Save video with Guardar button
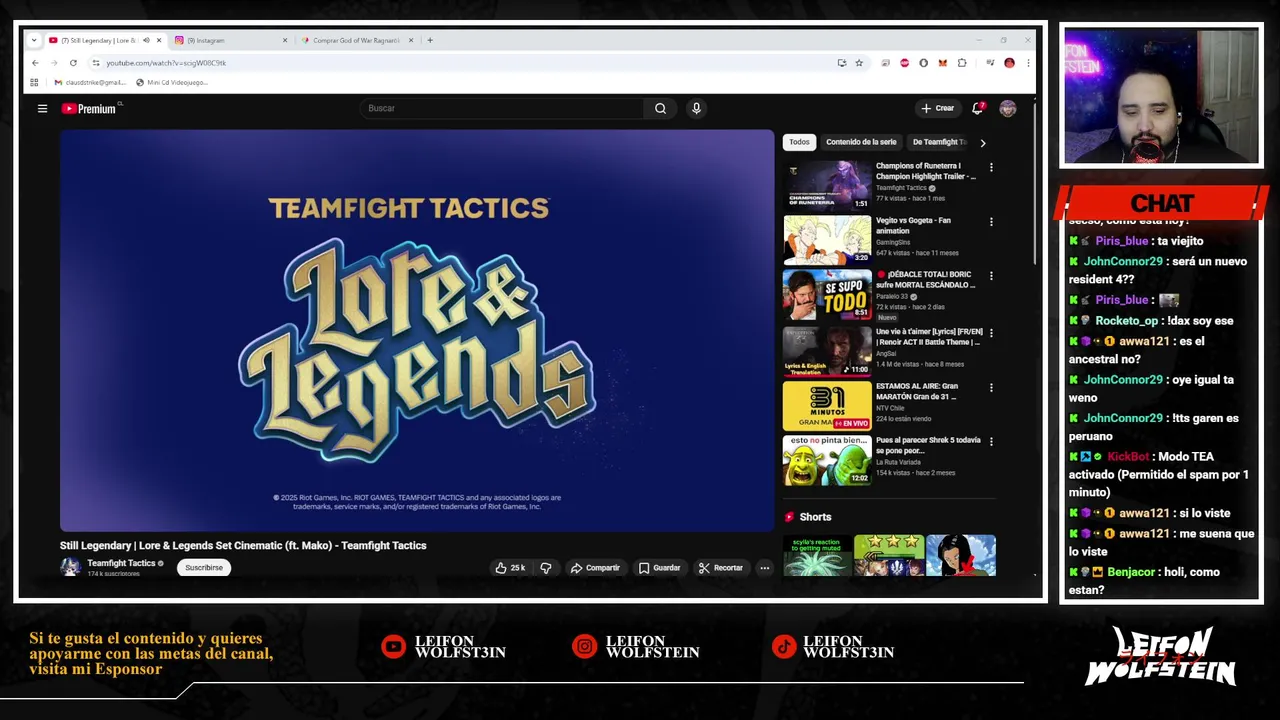The width and height of the screenshot is (1280, 720). click(659, 568)
